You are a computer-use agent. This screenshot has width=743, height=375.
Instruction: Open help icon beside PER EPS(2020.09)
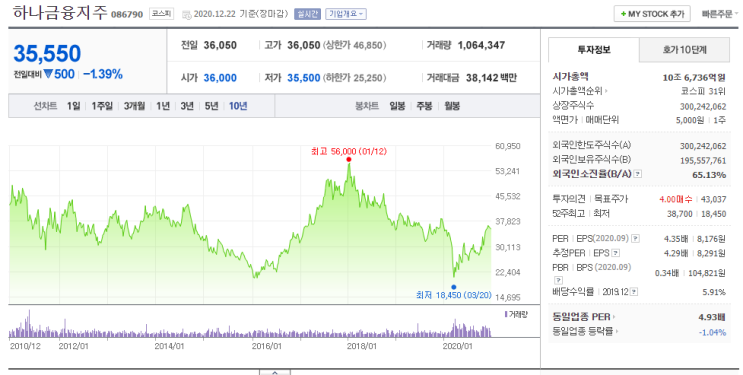635,238
